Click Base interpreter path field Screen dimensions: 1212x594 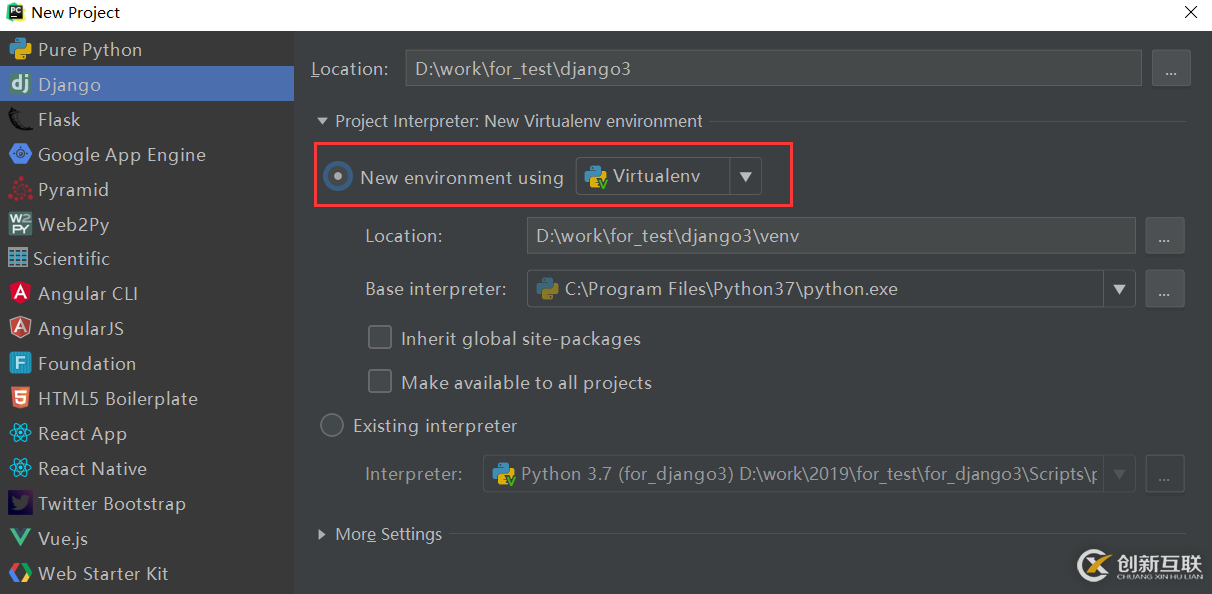815,289
